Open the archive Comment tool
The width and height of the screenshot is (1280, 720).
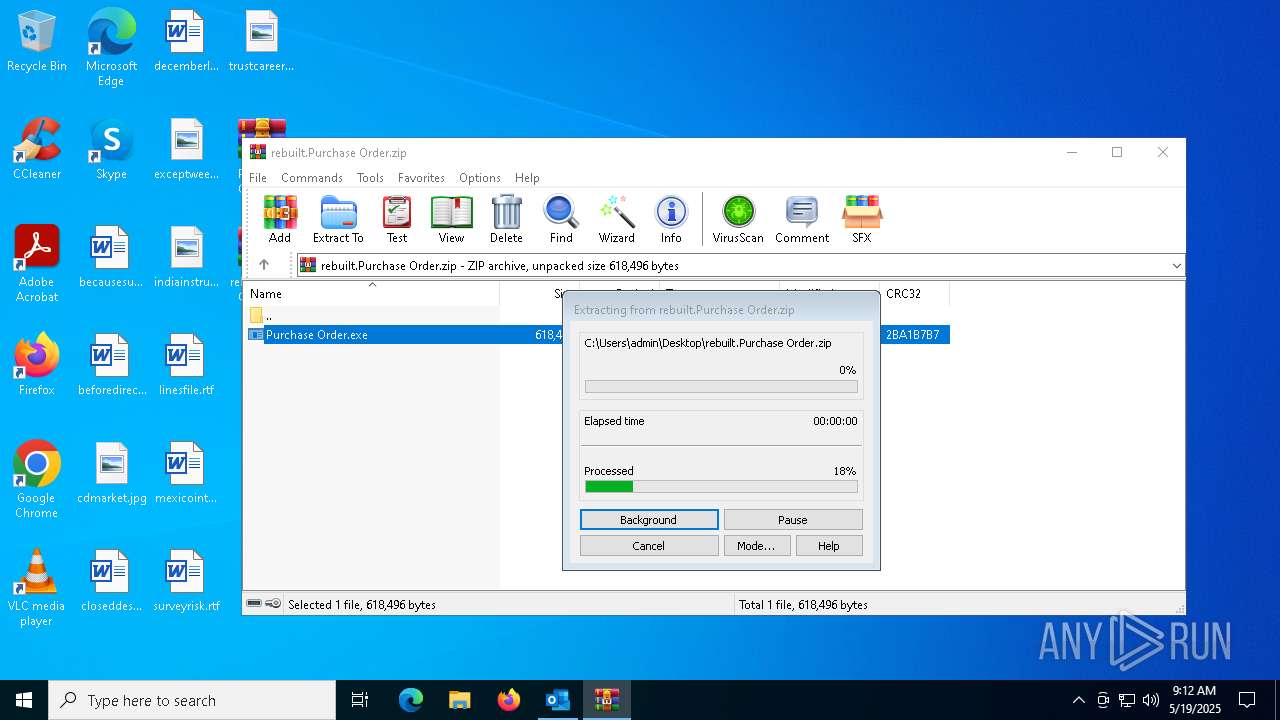click(802, 219)
